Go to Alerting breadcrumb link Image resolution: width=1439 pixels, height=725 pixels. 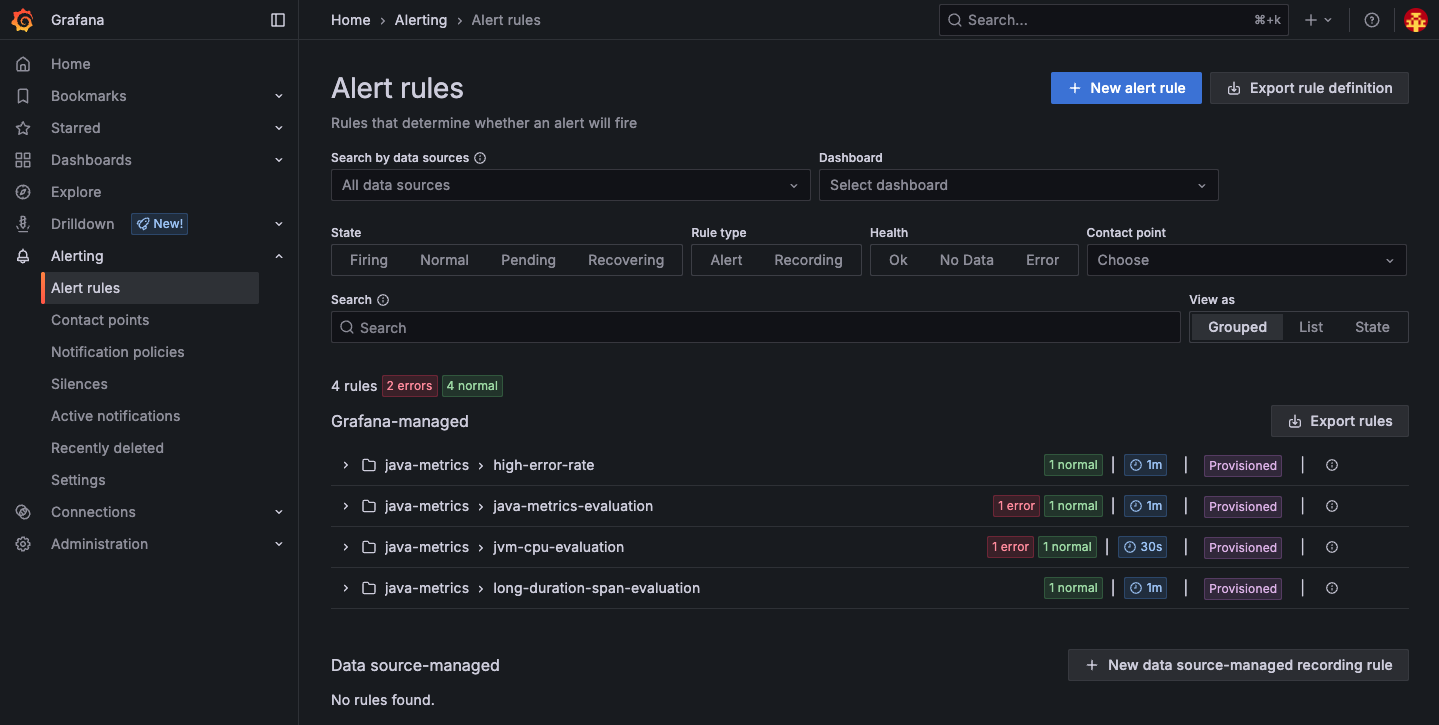pyautogui.click(x=421, y=20)
